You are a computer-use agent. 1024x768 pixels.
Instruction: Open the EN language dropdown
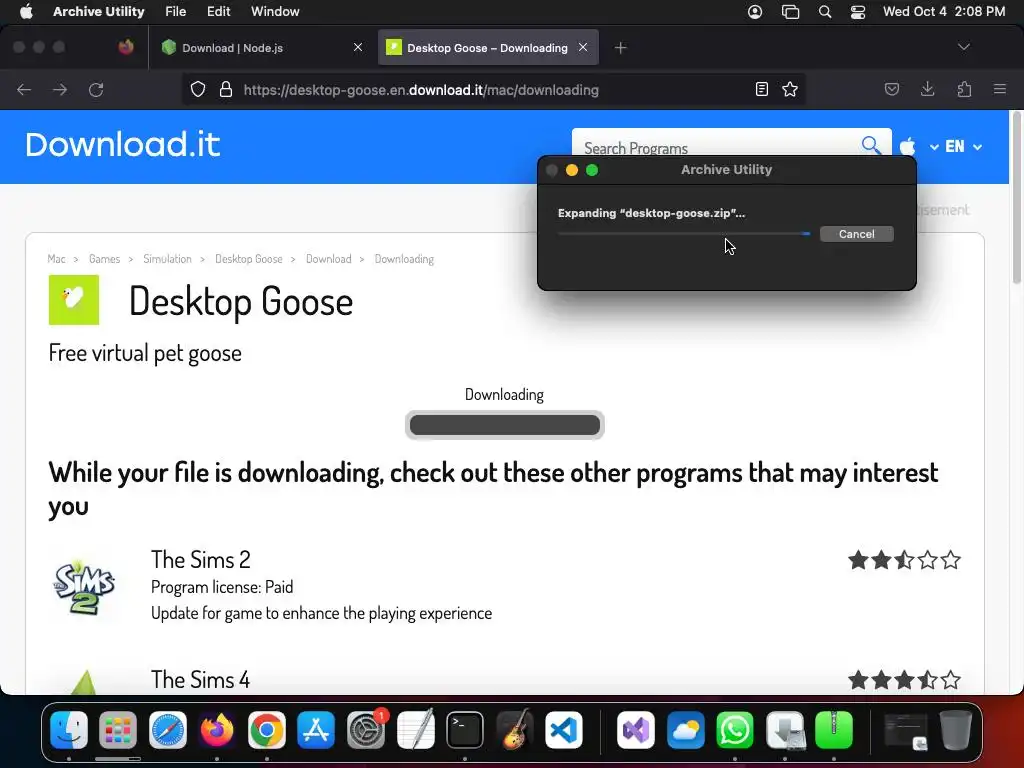coord(963,147)
